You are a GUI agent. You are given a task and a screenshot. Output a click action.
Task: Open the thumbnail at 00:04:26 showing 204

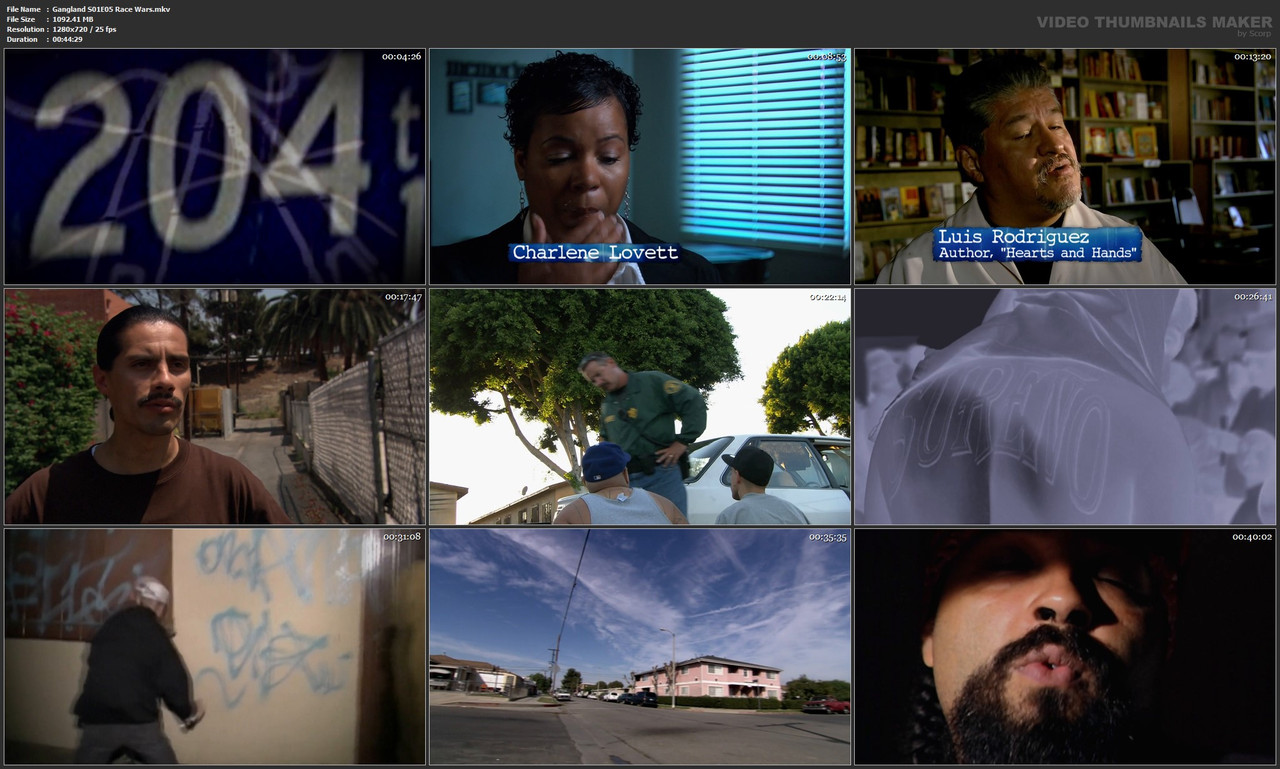pos(215,167)
